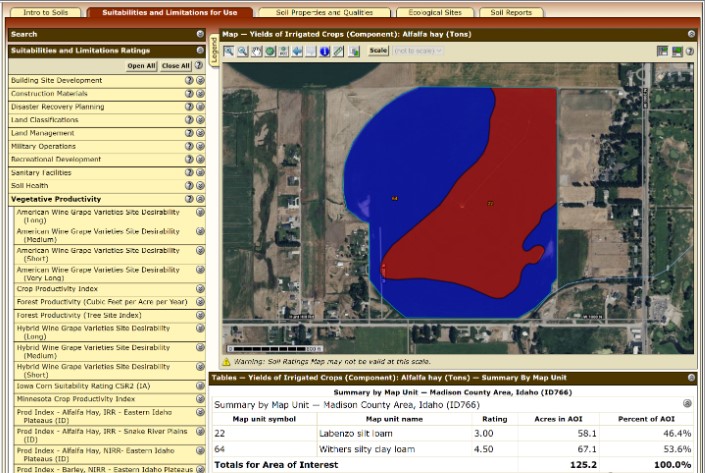Expand Crop Productivity Index item
Image resolution: width=705 pixels, height=473 pixels.
[200, 289]
